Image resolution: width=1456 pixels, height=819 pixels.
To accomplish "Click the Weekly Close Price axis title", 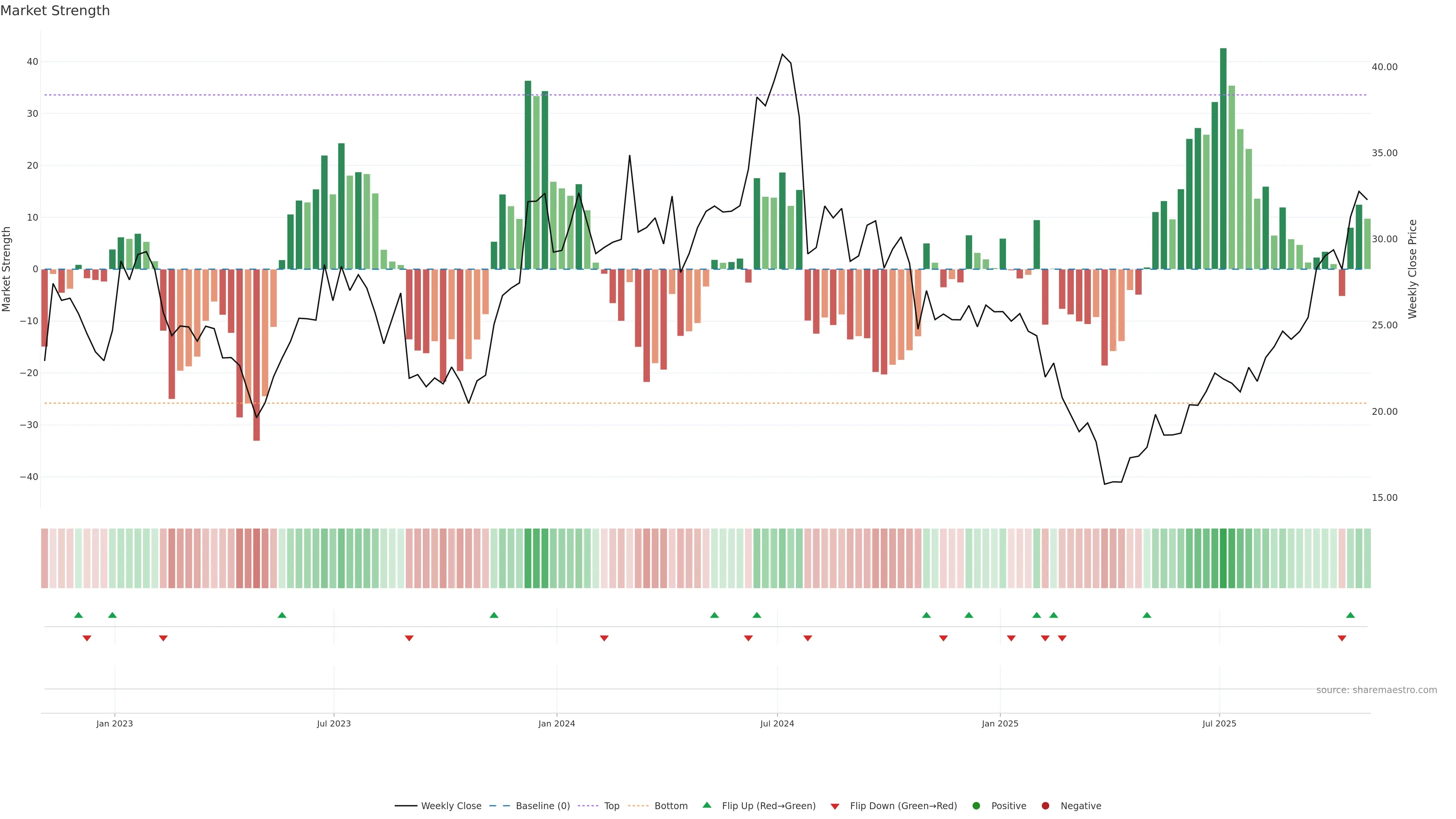I will (1412, 269).
